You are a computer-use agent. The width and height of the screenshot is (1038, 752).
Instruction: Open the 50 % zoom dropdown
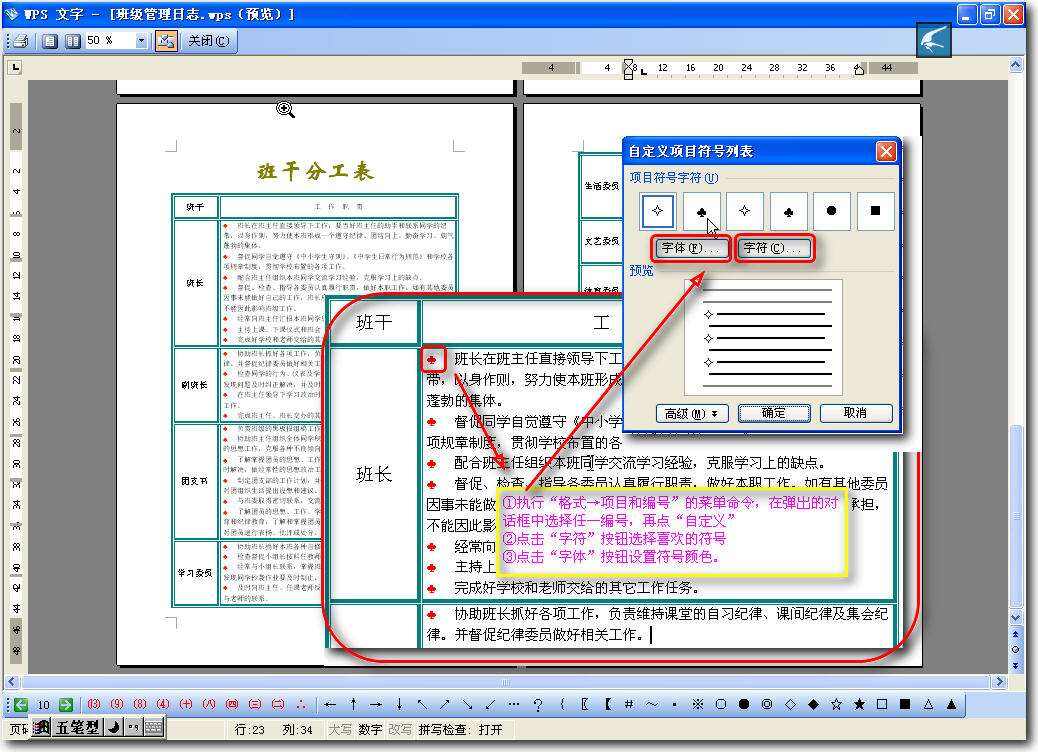(141, 41)
